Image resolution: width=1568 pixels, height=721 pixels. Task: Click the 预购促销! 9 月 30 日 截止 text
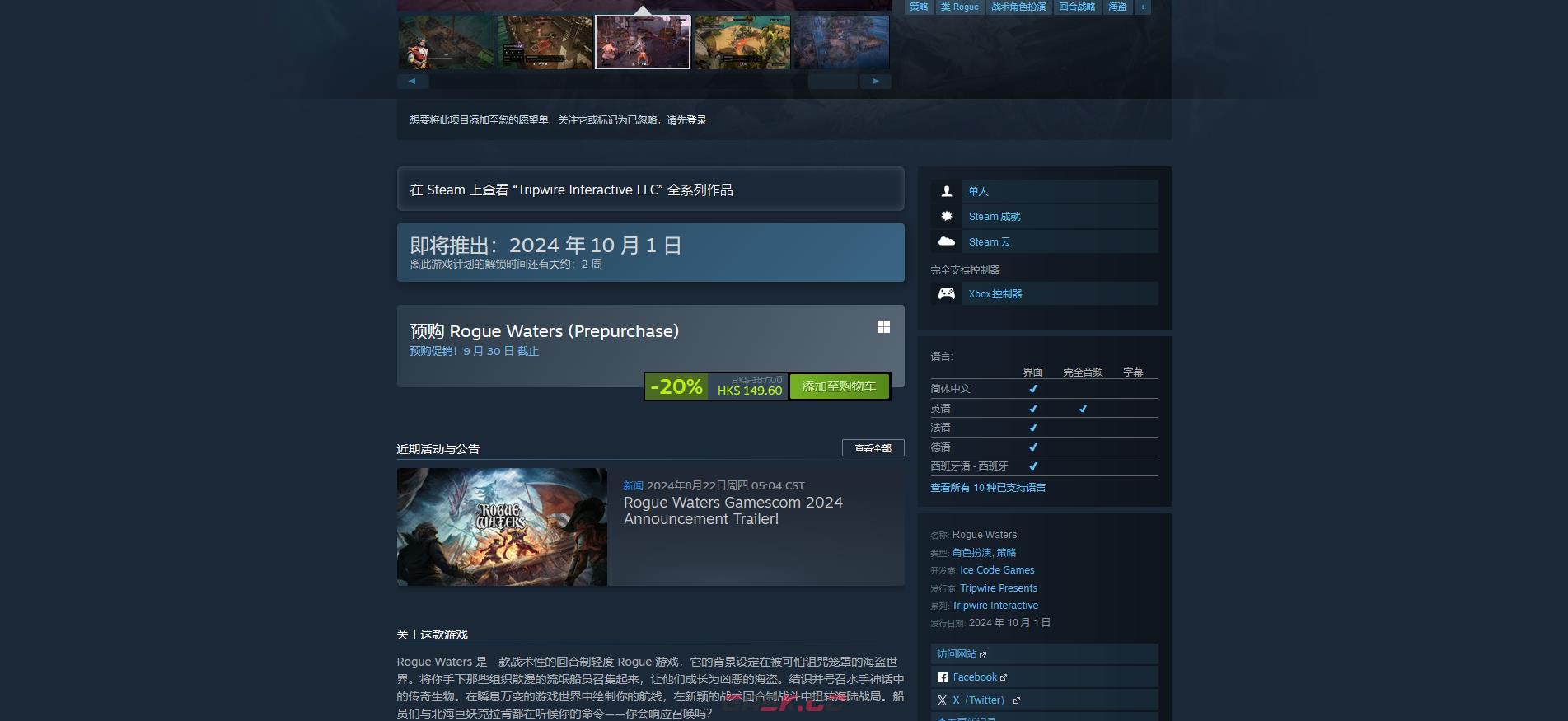(x=474, y=351)
